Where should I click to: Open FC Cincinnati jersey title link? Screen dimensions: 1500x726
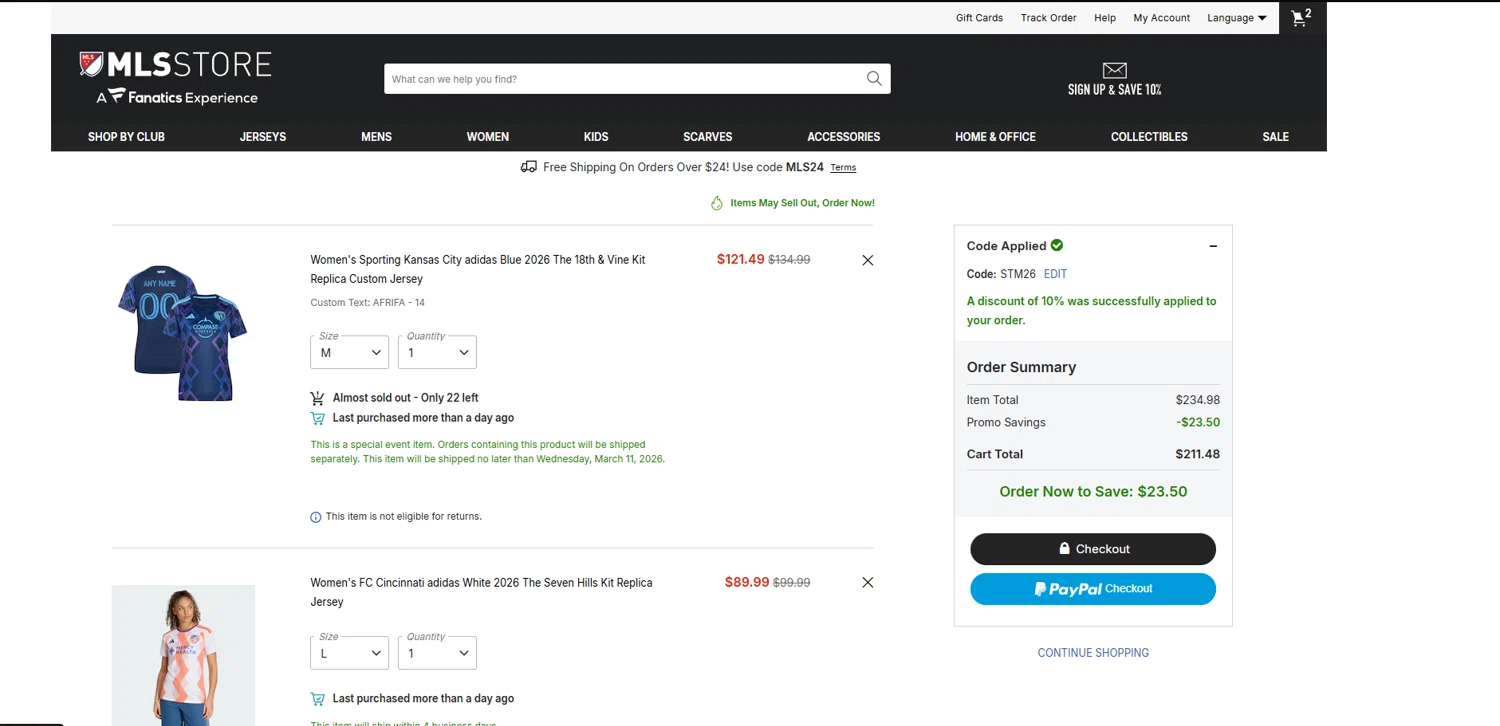coord(481,592)
